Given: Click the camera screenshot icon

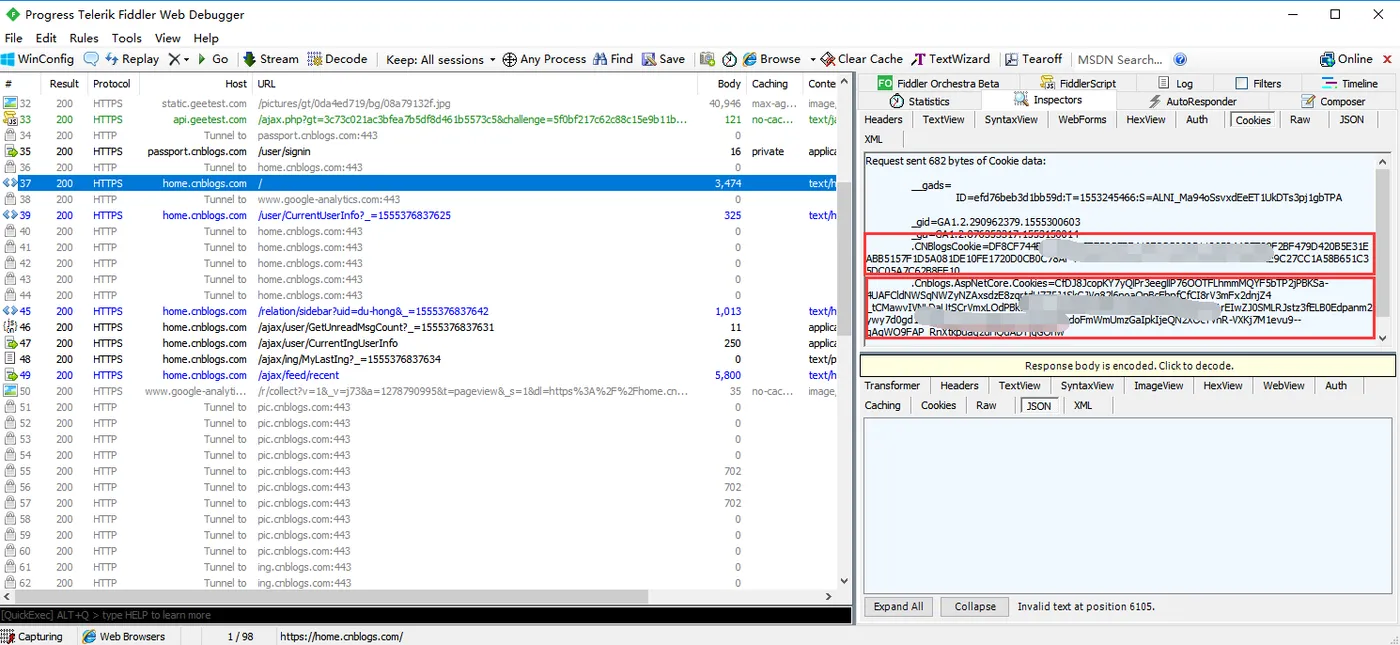Looking at the screenshot, I should (x=707, y=59).
